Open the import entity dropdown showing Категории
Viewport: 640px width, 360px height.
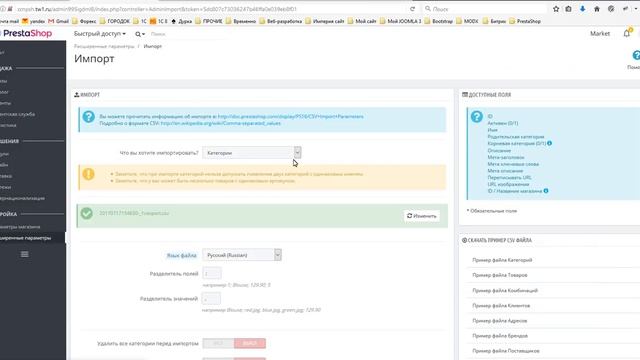pyautogui.click(x=252, y=153)
